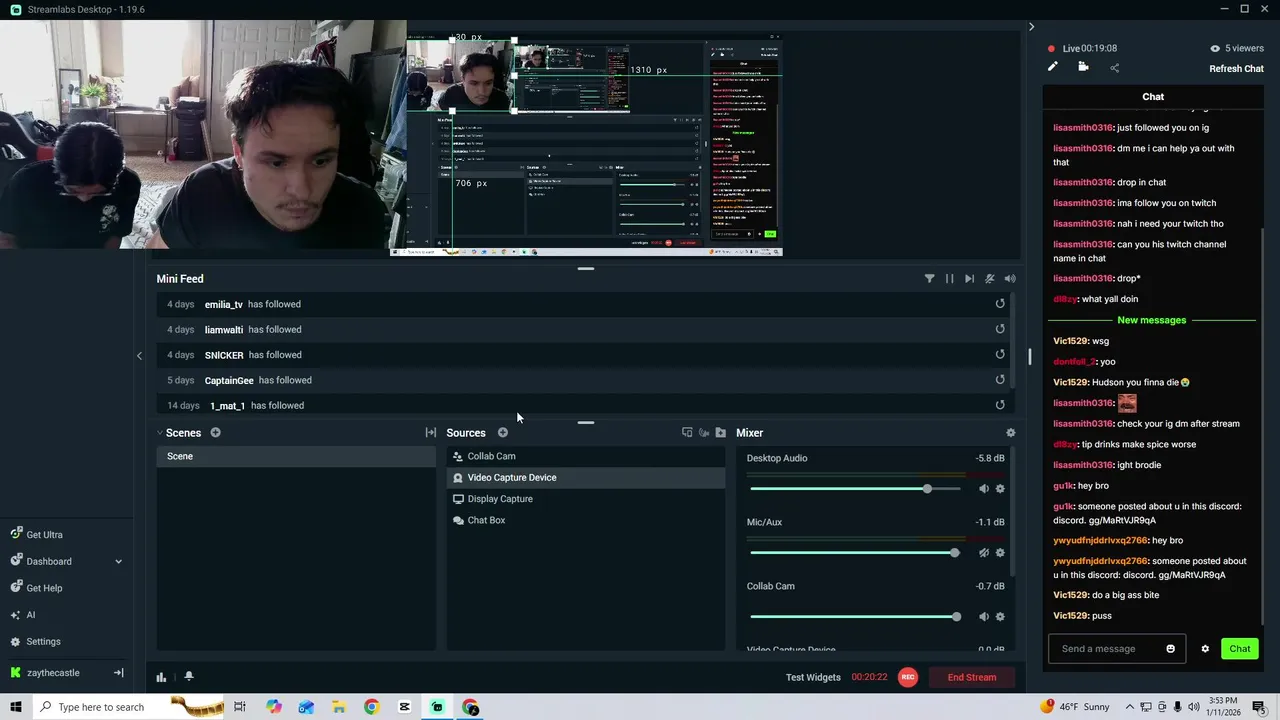The image size is (1280, 720).
Task: Log out of zaythecastle account icon
Action: [118, 673]
